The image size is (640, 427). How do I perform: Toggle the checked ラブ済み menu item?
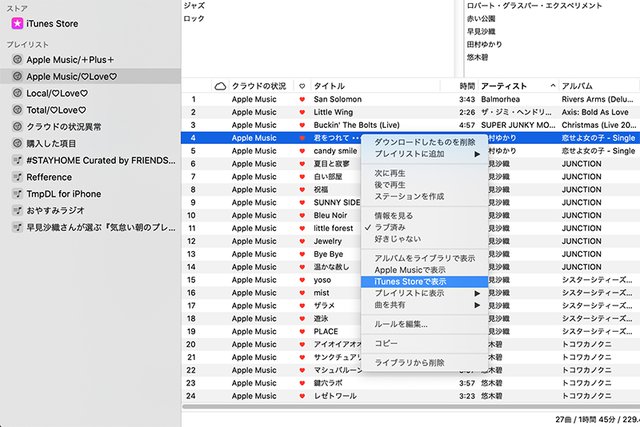click(x=398, y=227)
